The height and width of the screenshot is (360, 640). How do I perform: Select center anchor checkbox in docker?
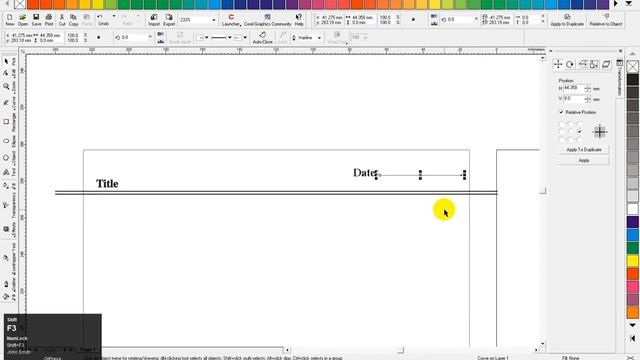pos(571,131)
